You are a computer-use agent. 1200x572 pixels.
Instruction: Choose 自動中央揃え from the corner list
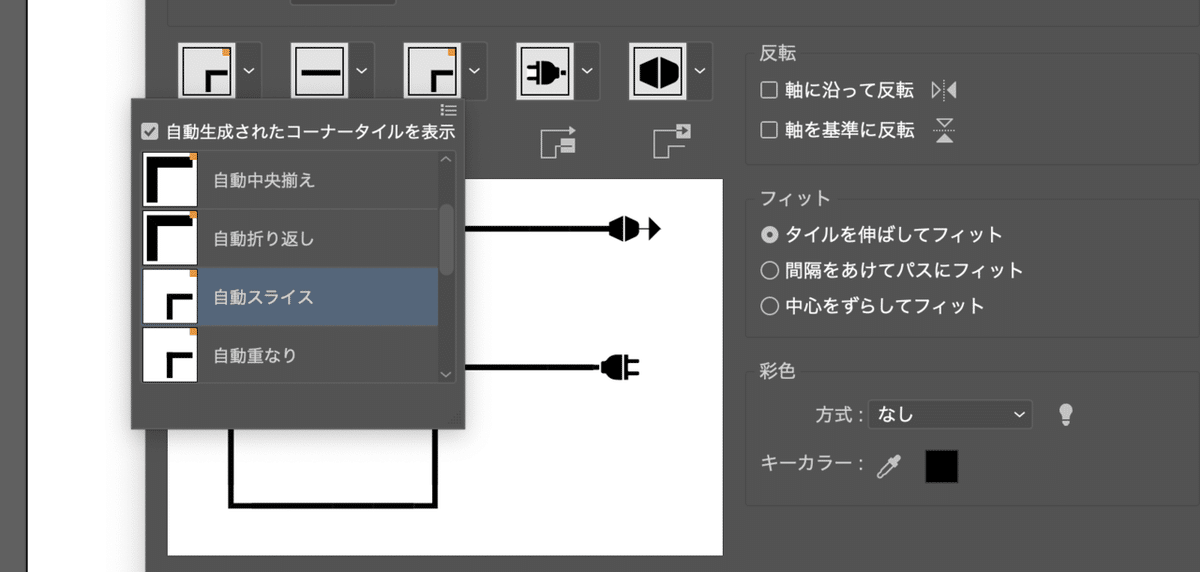(290, 180)
